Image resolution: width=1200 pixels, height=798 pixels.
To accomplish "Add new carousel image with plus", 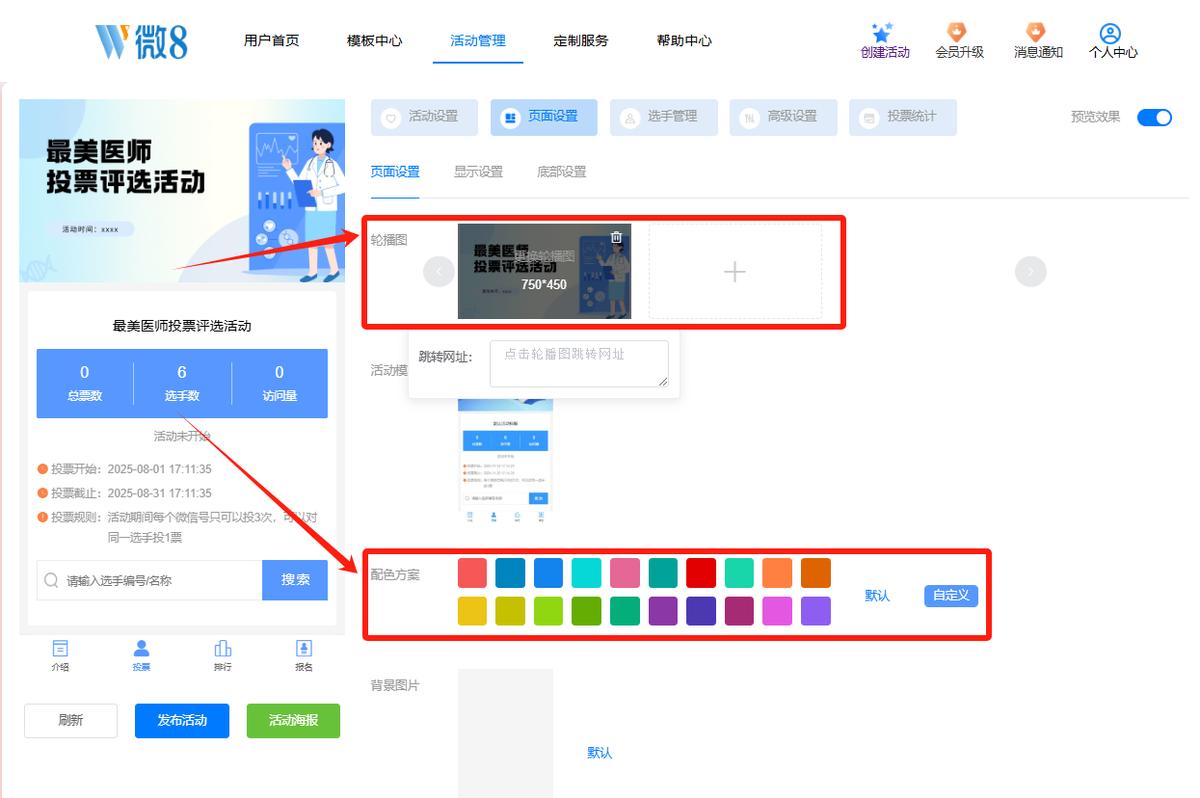I will 735,271.
